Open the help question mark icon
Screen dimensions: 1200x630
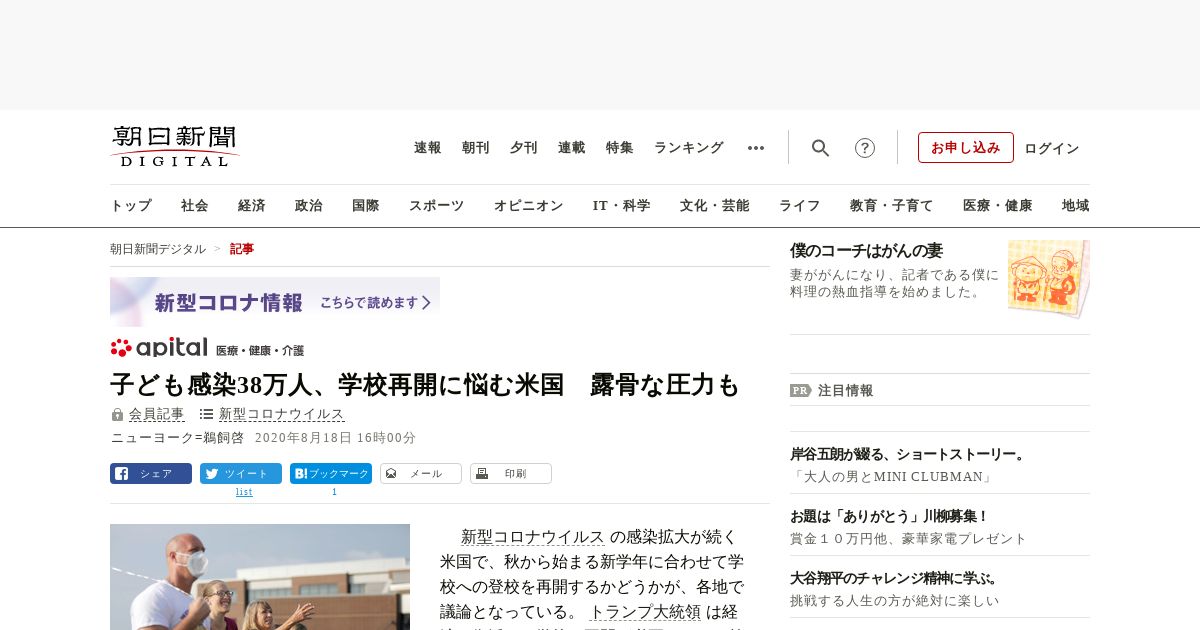(865, 148)
